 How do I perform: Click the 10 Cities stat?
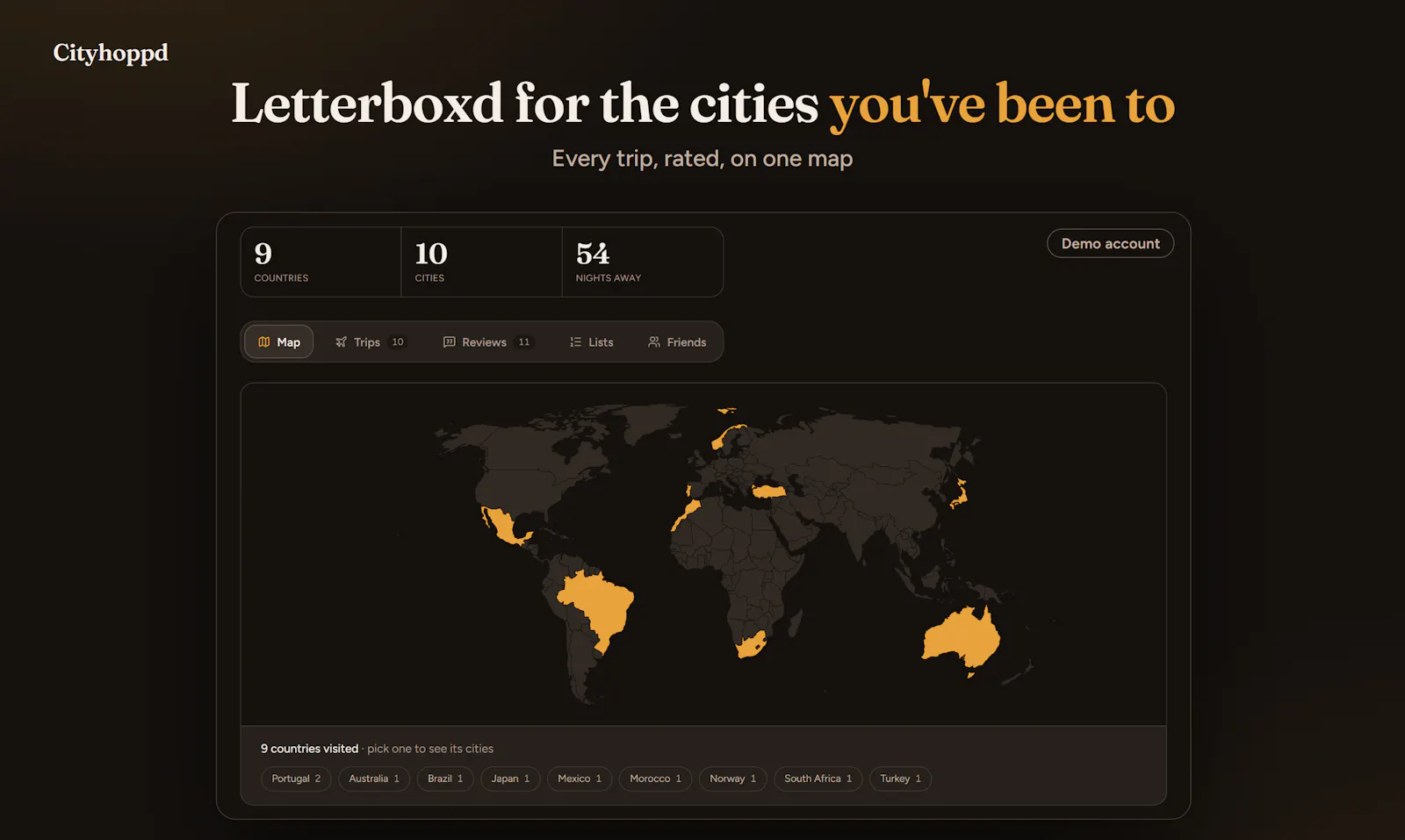click(x=481, y=262)
